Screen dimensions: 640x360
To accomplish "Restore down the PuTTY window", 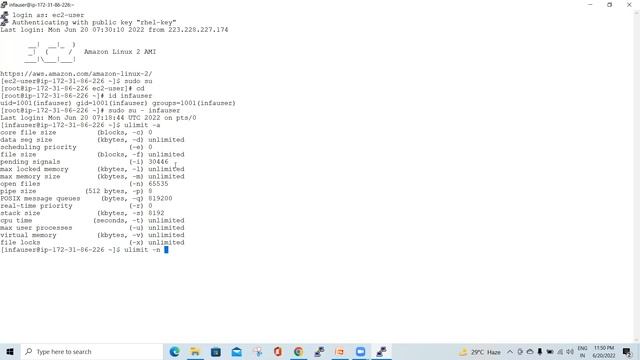I will coord(609,5).
